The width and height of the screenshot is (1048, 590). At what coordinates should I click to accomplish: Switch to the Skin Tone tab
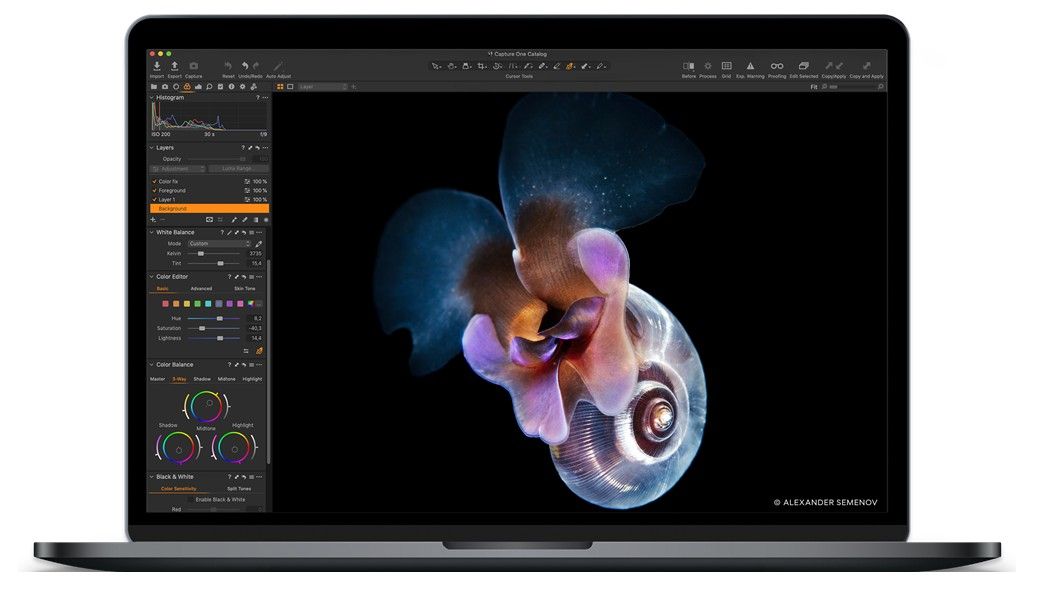point(244,288)
